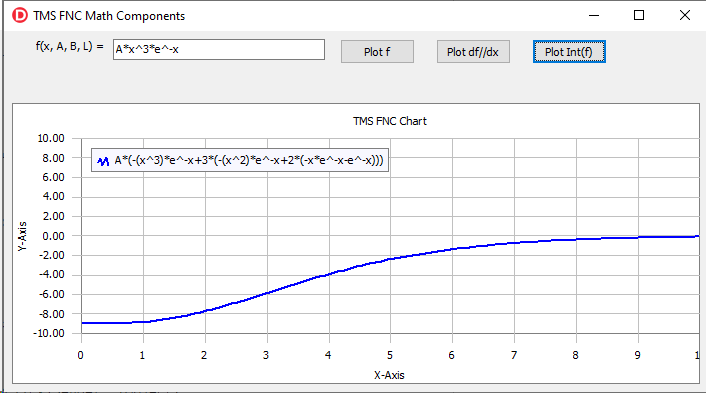Click the 4 label on X axis
706x393 pixels.
[328, 355]
